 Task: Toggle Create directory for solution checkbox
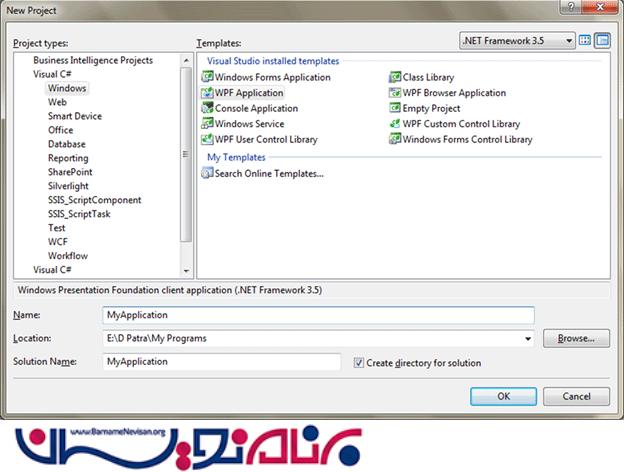coord(359,363)
